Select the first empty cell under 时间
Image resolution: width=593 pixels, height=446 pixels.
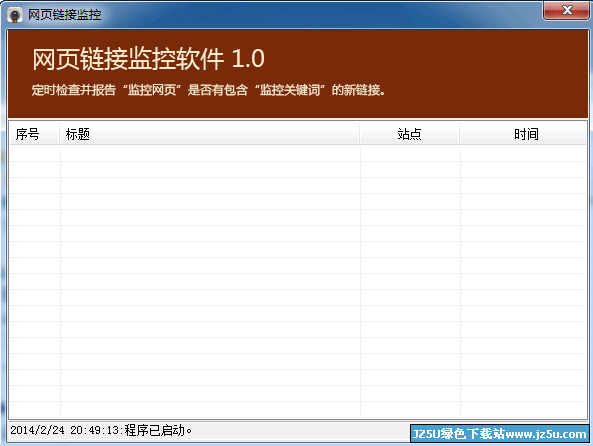tap(523, 153)
